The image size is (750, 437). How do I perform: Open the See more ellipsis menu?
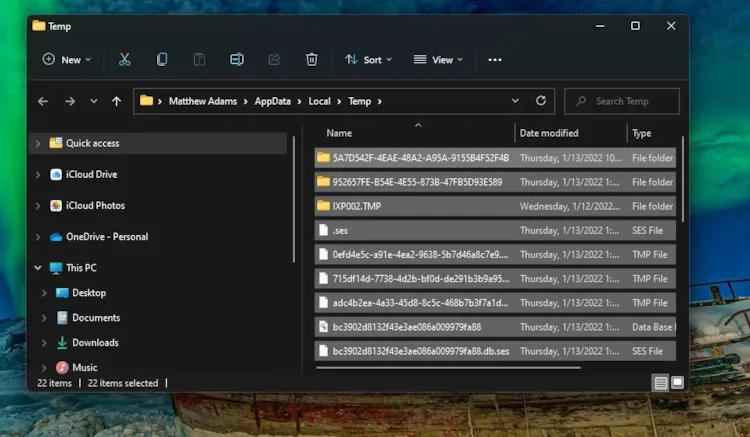point(494,60)
